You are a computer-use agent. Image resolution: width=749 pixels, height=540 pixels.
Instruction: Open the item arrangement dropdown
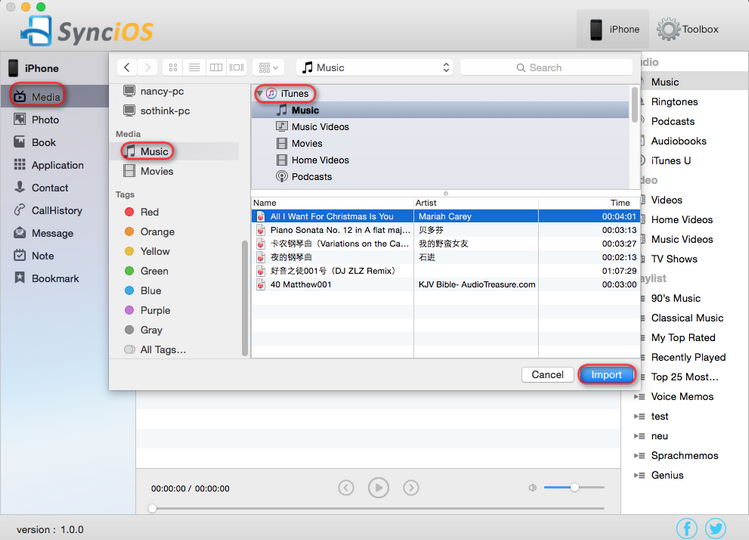click(x=268, y=67)
